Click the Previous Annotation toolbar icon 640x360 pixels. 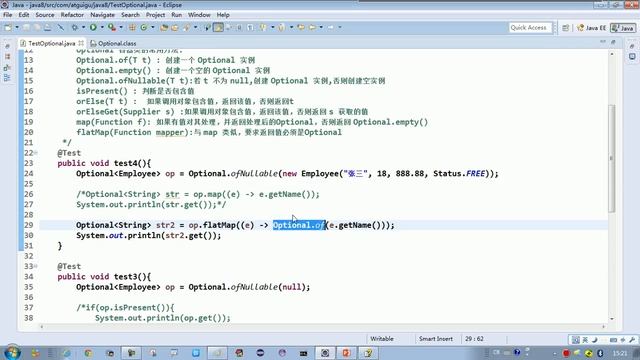point(282,27)
